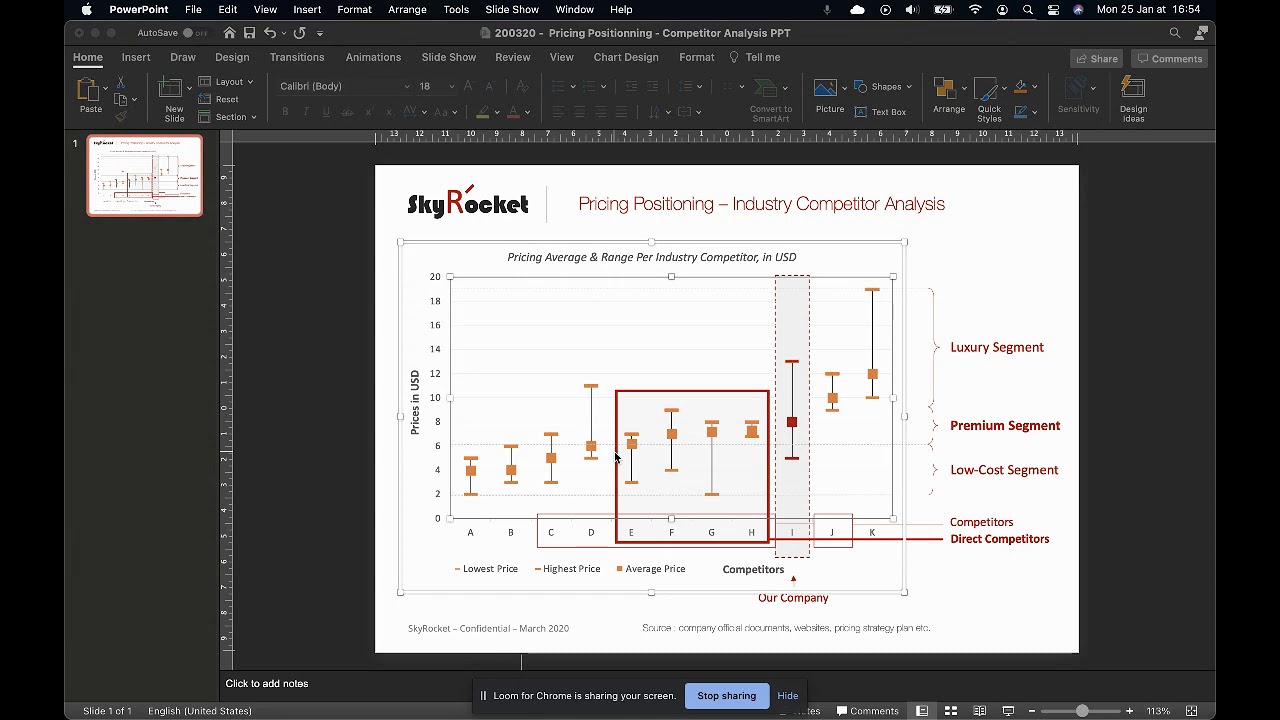Screen dimensions: 1280x720
Task: Click the Increase Font Size icon
Action: [468, 86]
